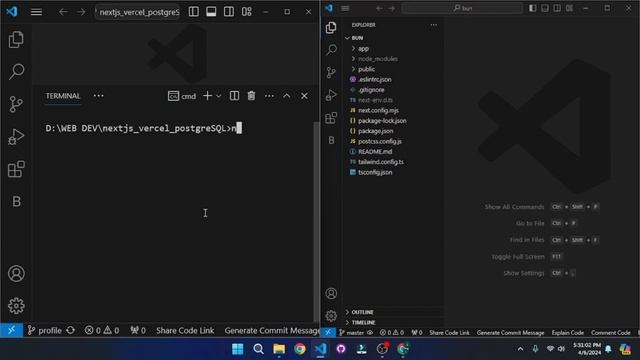Synchronize changes icon in left status bar
The image size is (640, 360).
tap(71, 330)
